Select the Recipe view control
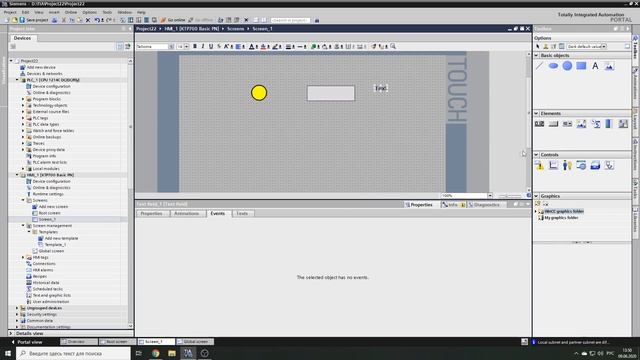 pyautogui.click(x=595, y=165)
